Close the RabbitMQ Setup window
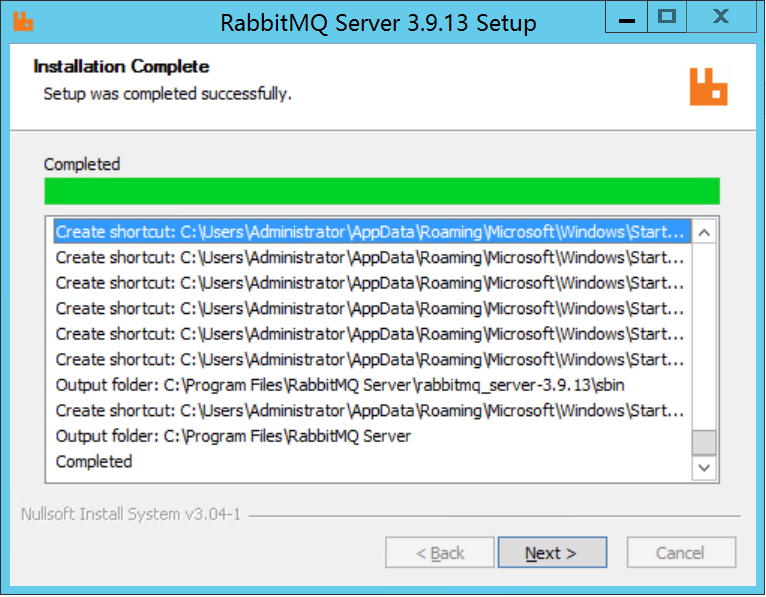The height and width of the screenshot is (597, 766). 721,17
